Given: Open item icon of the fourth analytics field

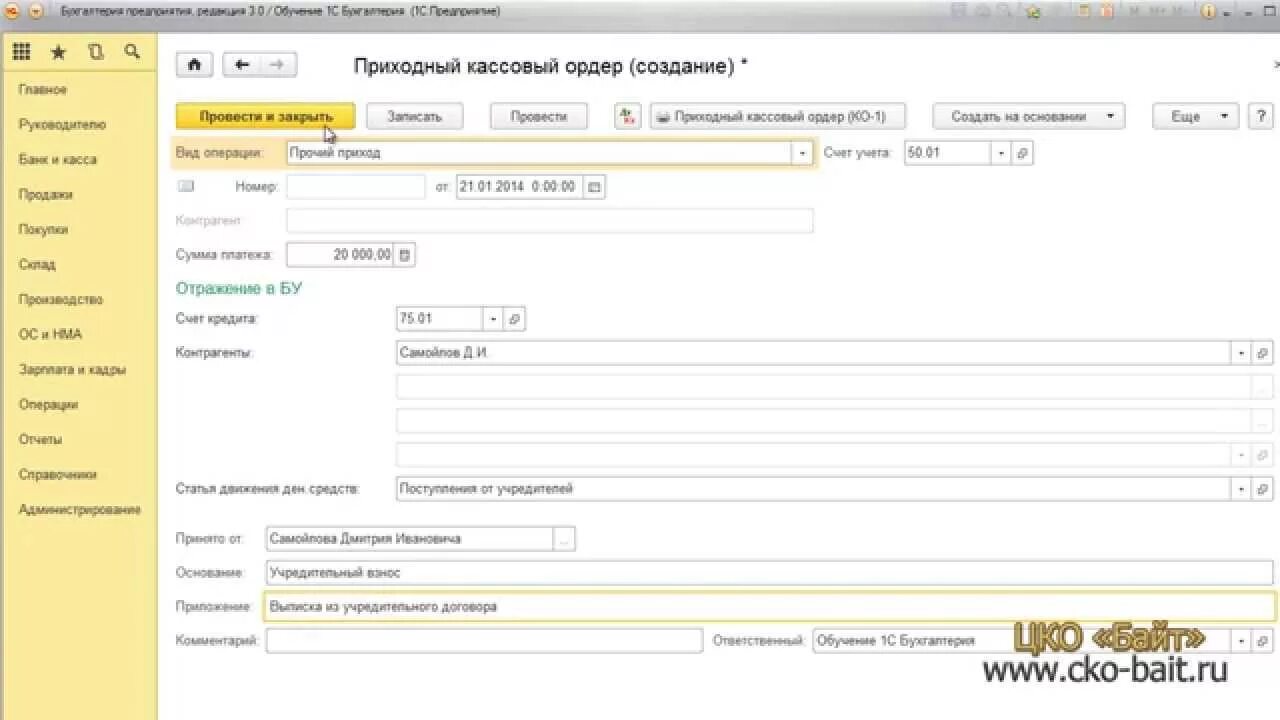Looking at the screenshot, I should [x=1263, y=455].
